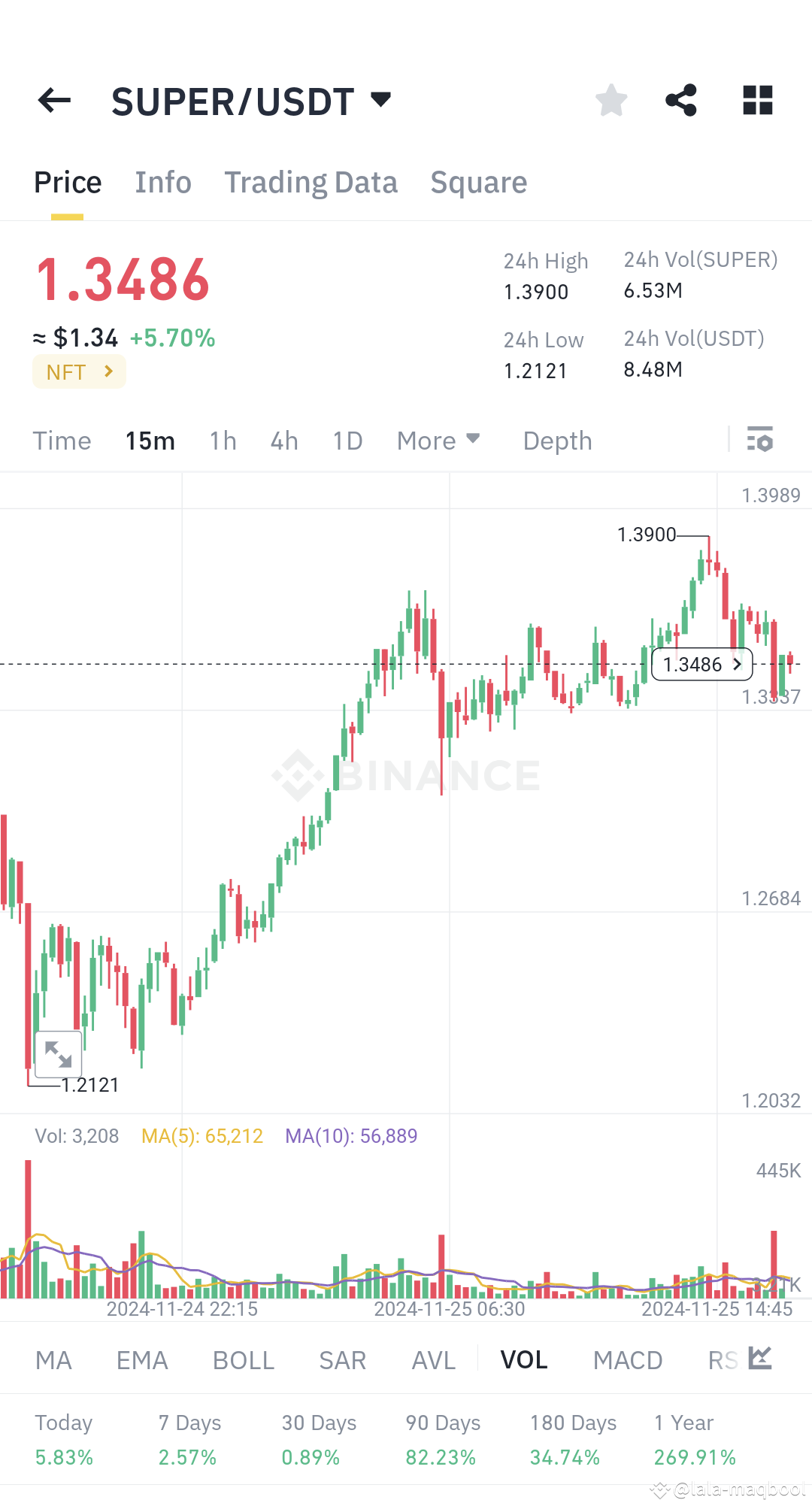812x1506 pixels.
Task: Open the NFT tag link
Action: pos(78,371)
